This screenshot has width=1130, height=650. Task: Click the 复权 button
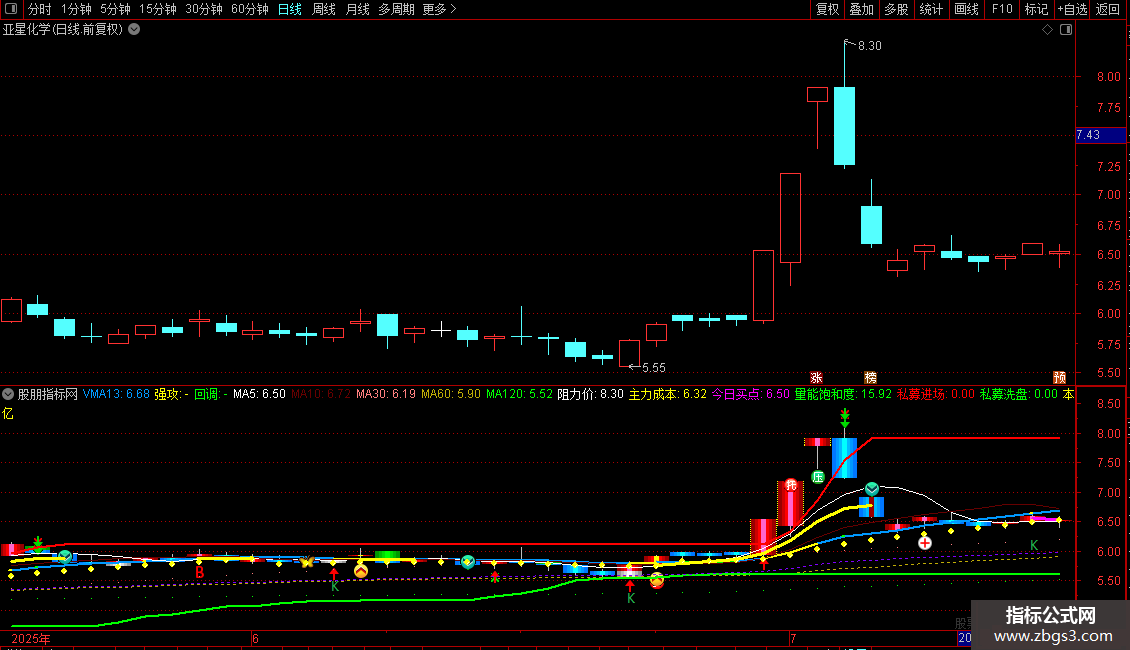point(827,9)
